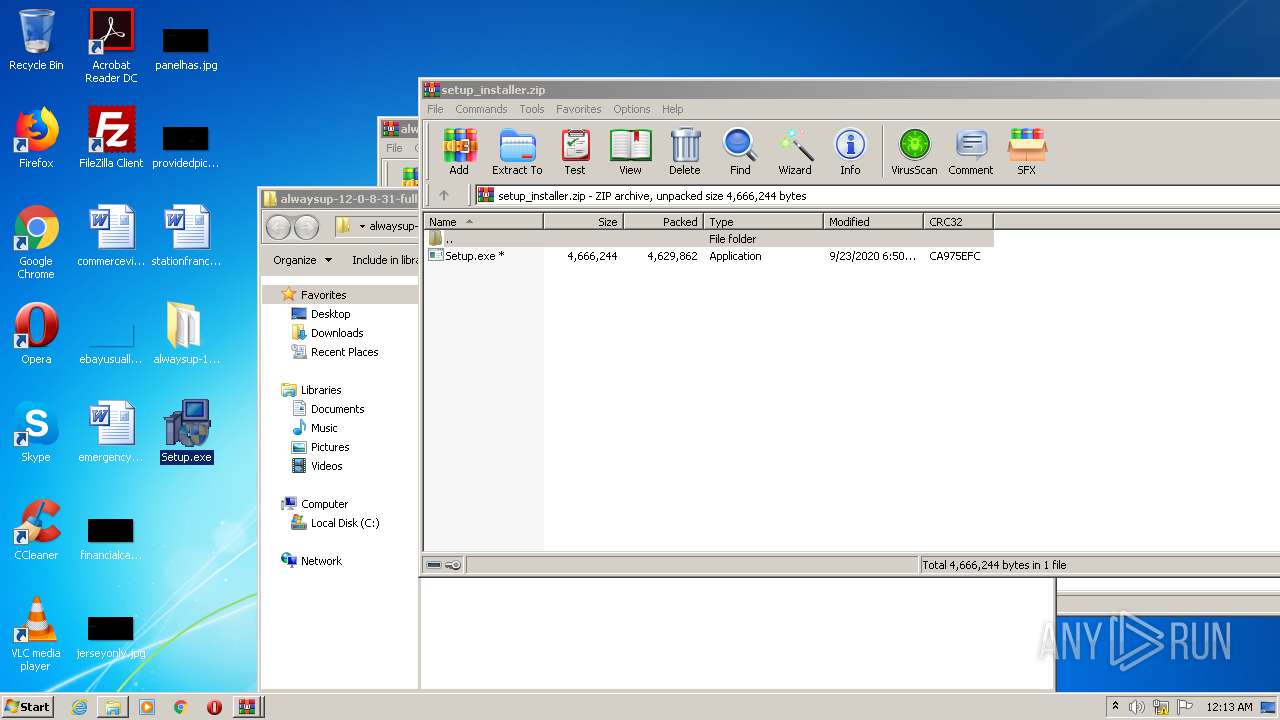Open the Windows Start menu

click(28, 707)
